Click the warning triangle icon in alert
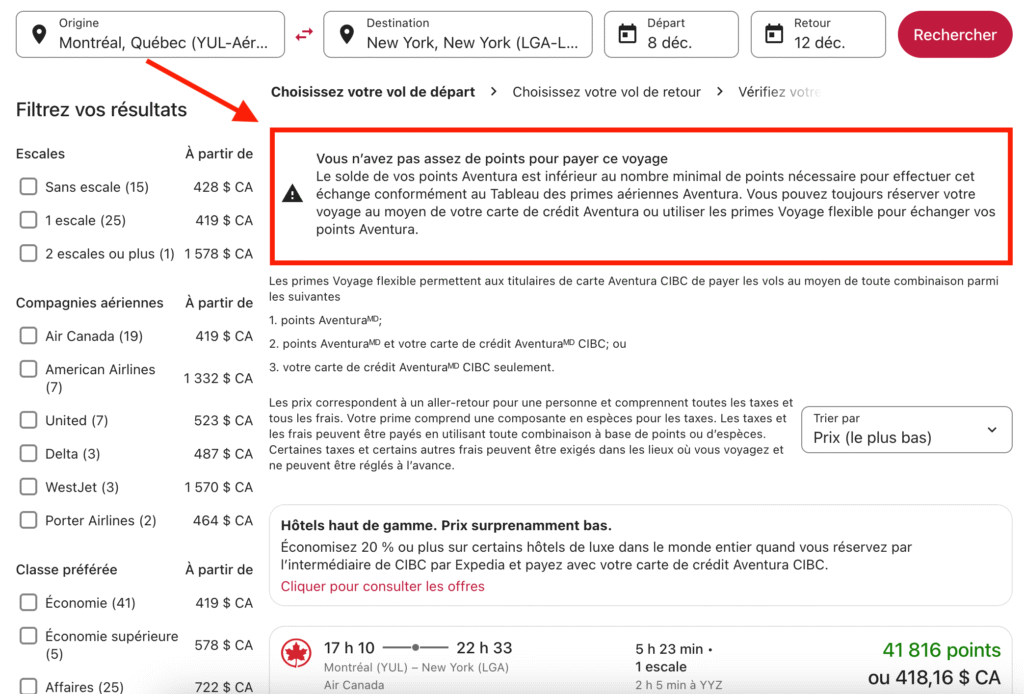This screenshot has height=694, width=1024. click(x=292, y=194)
